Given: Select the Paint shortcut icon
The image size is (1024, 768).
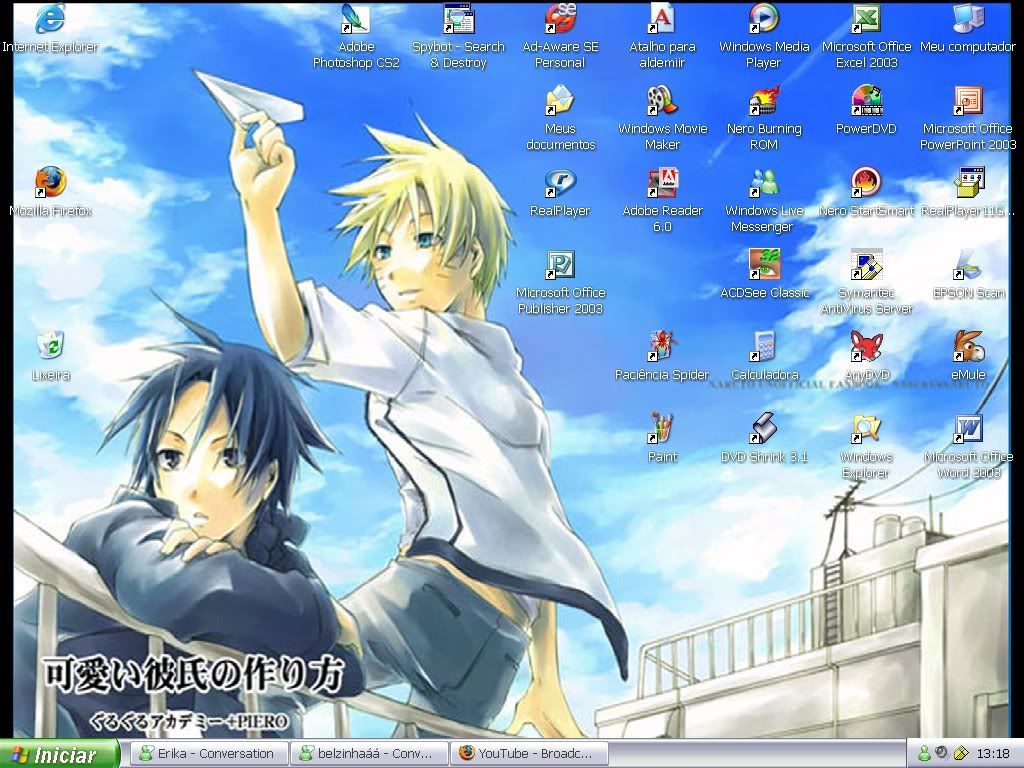Looking at the screenshot, I should pyautogui.click(x=662, y=428).
